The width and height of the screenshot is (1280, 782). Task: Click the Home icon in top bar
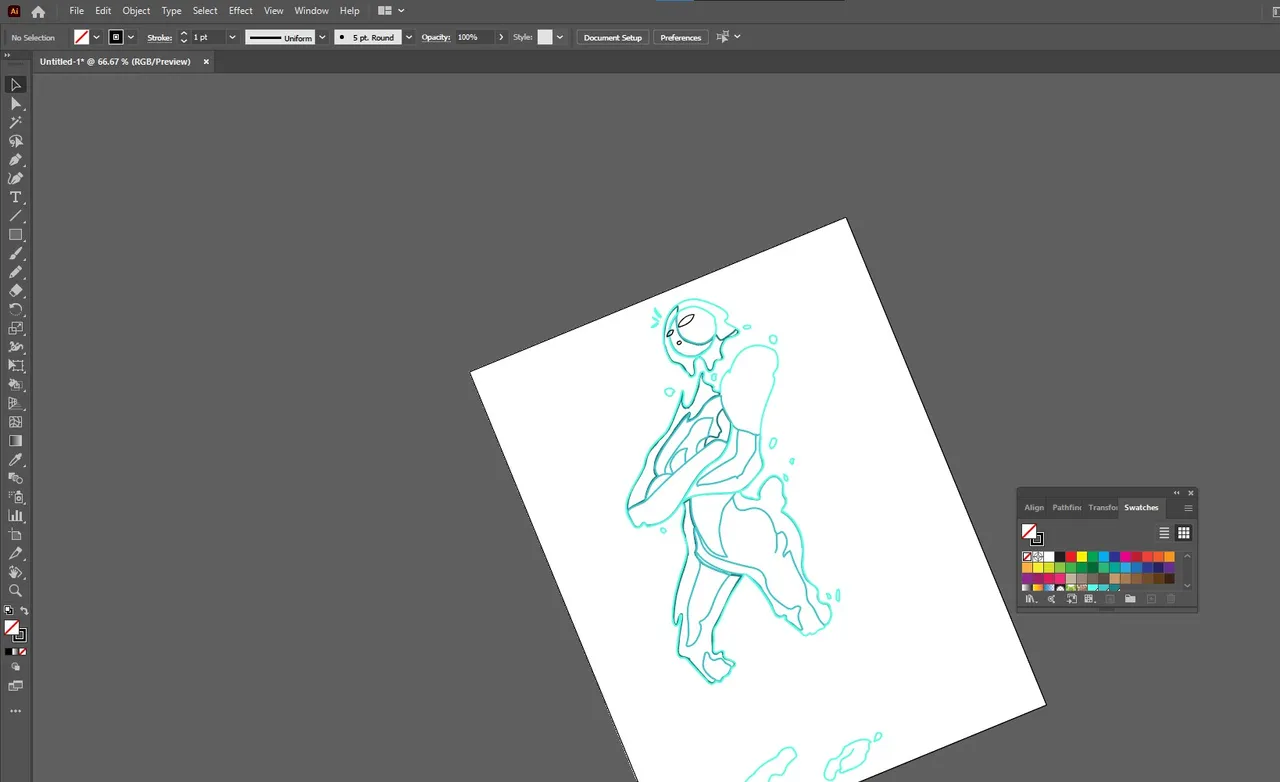(38, 11)
